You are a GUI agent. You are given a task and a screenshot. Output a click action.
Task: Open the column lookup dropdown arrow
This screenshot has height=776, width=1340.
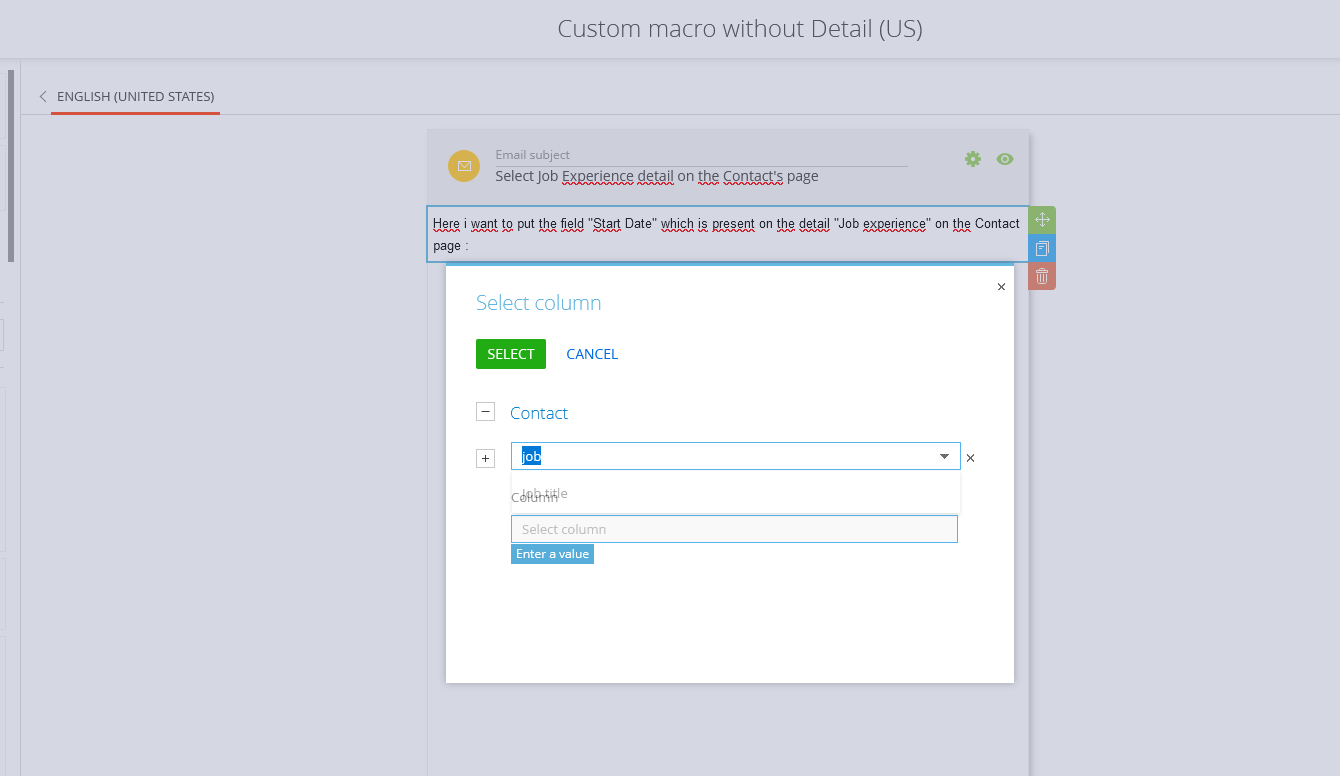[944, 456]
